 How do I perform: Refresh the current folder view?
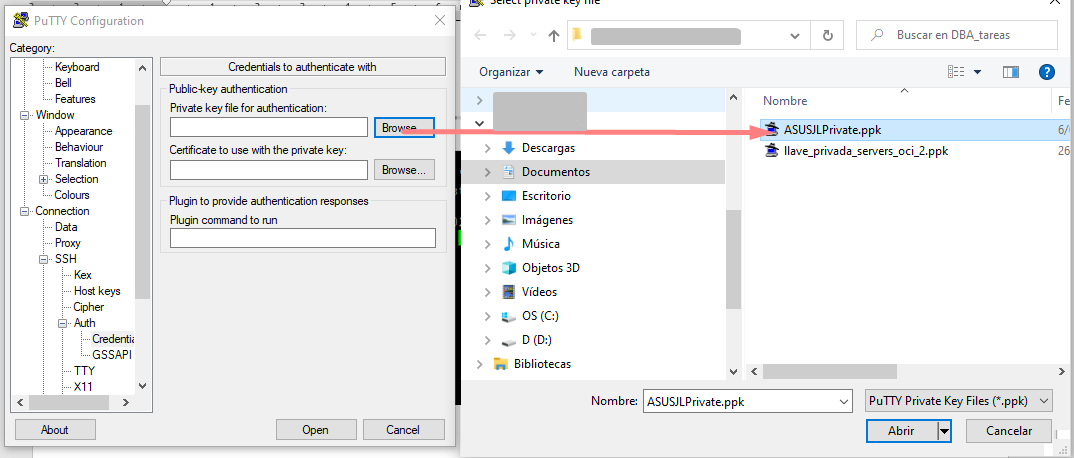[827, 35]
